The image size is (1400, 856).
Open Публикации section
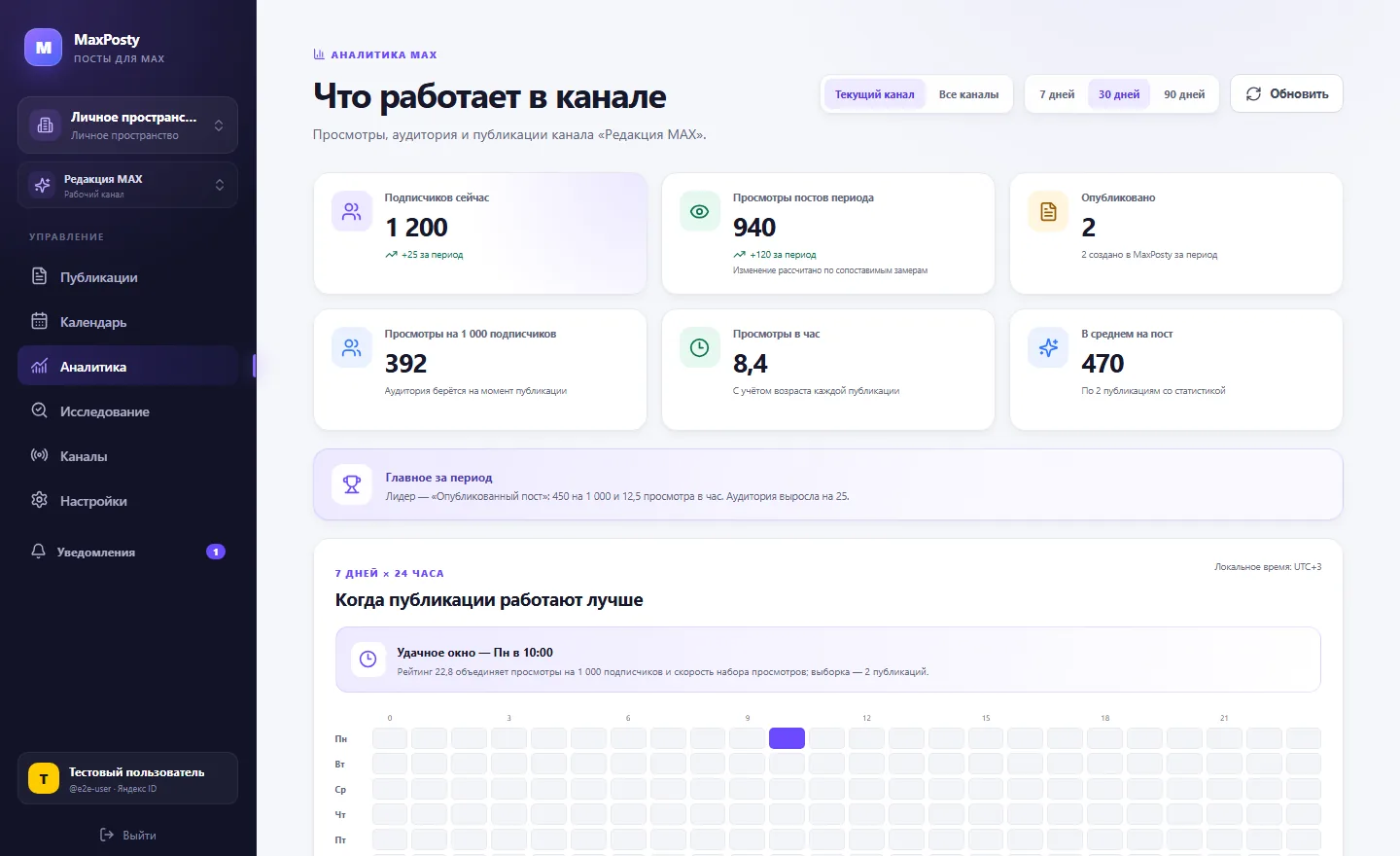(x=127, y=277)
